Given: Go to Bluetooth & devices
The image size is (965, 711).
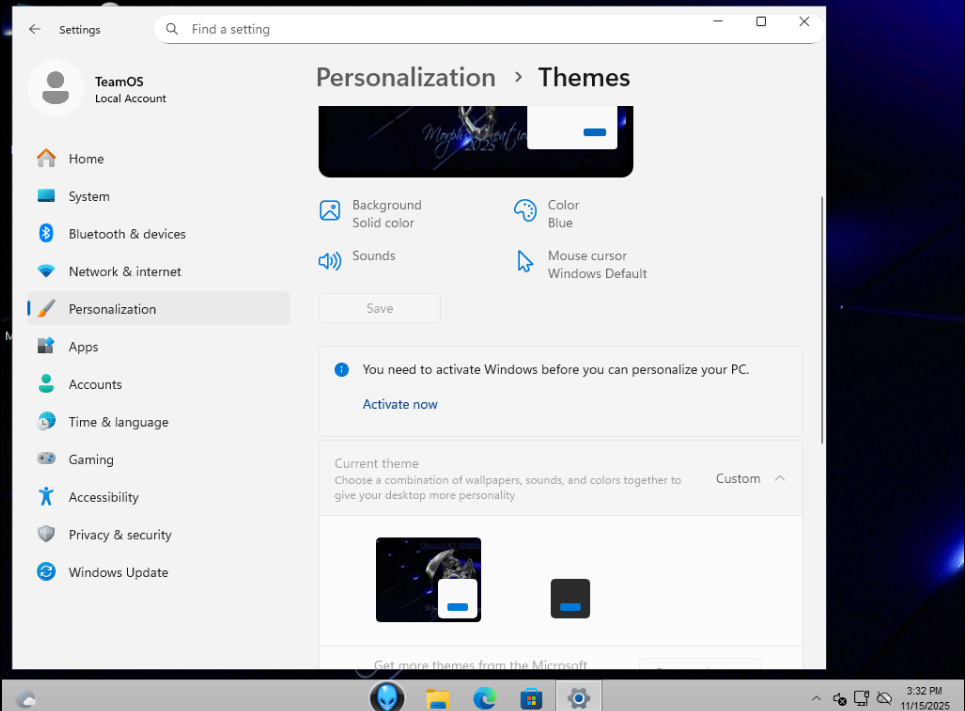Looking at the screenshot, I should [127, 234].
